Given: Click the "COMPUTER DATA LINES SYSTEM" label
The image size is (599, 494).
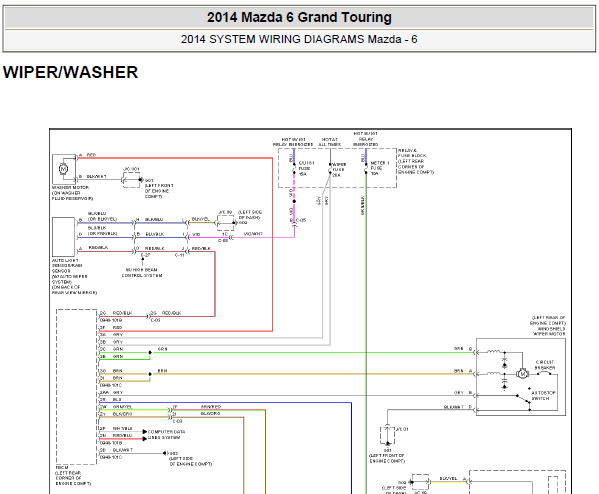Looking at the screenshot, I should (166, 434).
